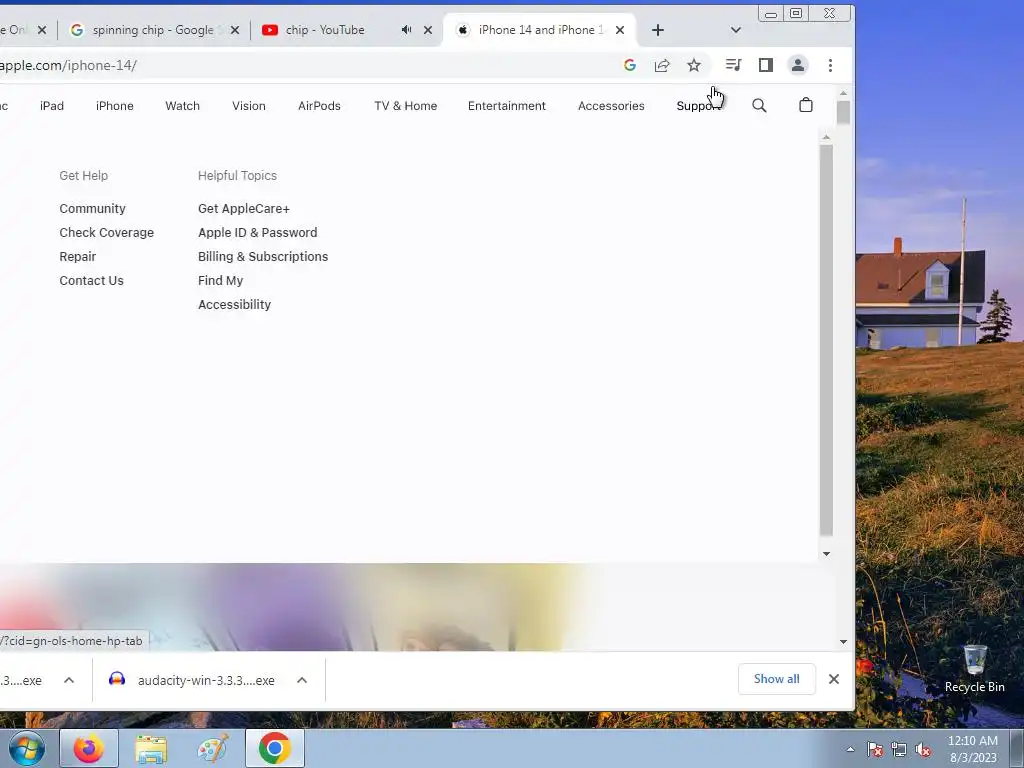Image resolution: width=1024 pixels, height=768 pixels.
Task: Bookmark this tab with the star icon
Action: pyautogui.click(x=694, y=65)
